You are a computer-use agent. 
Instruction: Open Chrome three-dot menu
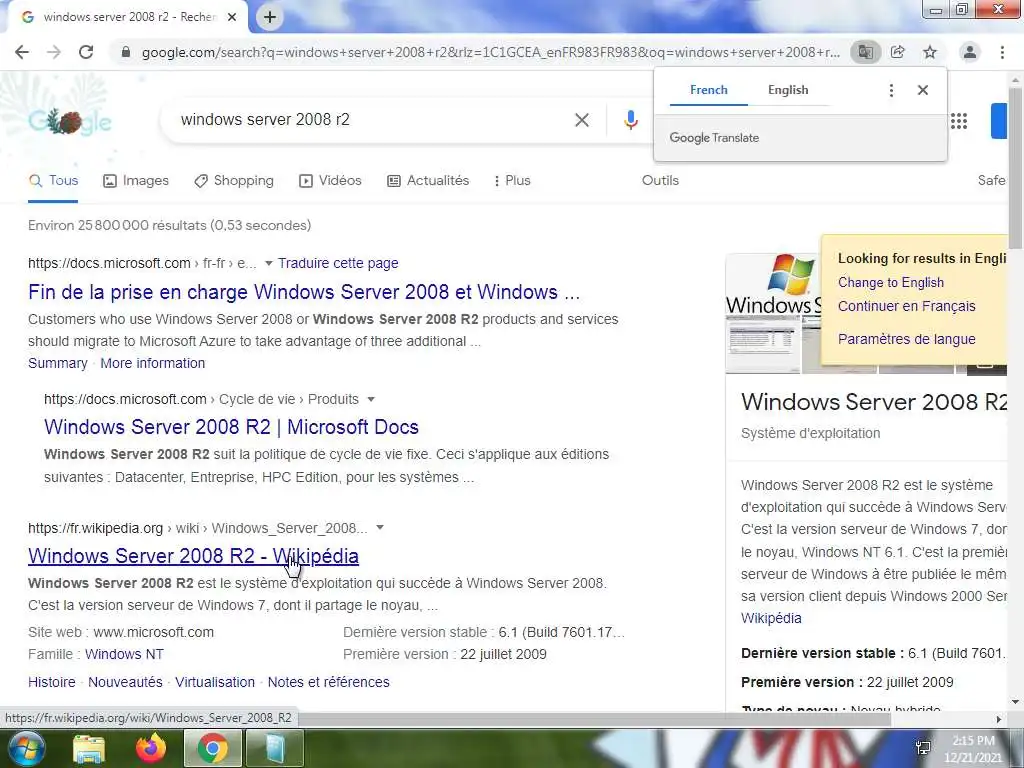tap(1002, 52)
